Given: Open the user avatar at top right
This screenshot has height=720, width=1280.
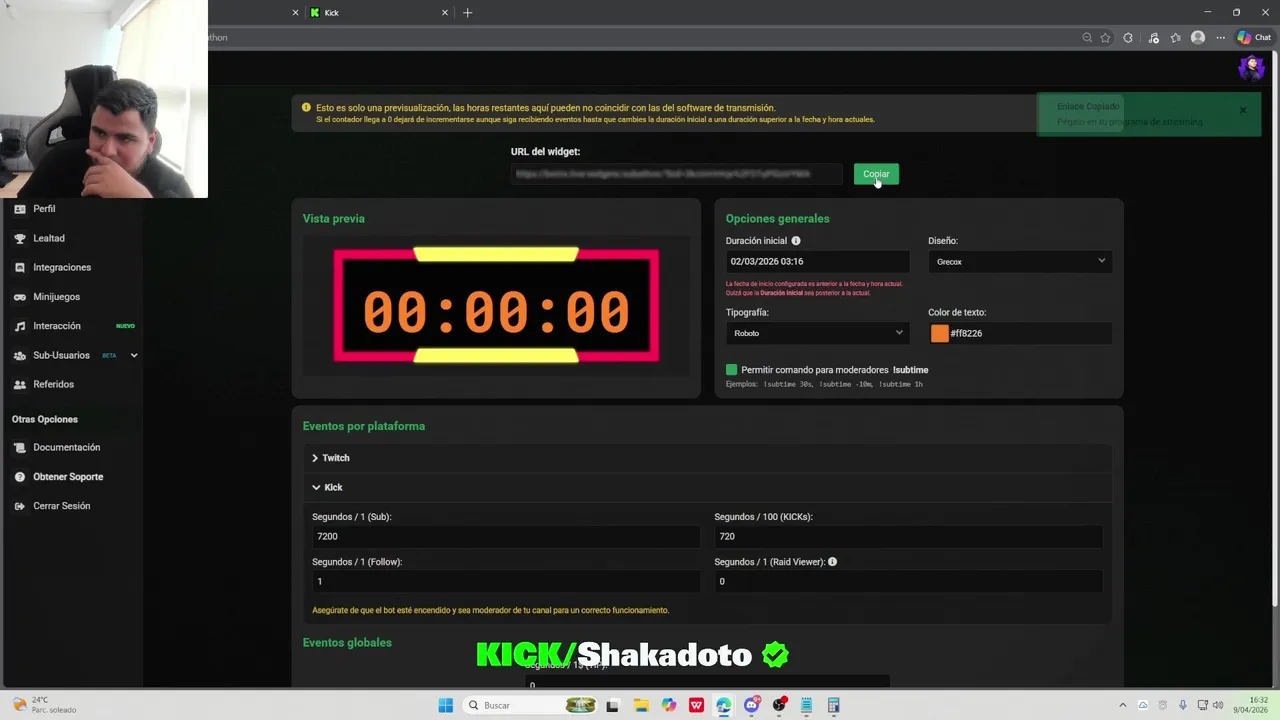Looking at the screenshot, I should [x=1251, y=68].
